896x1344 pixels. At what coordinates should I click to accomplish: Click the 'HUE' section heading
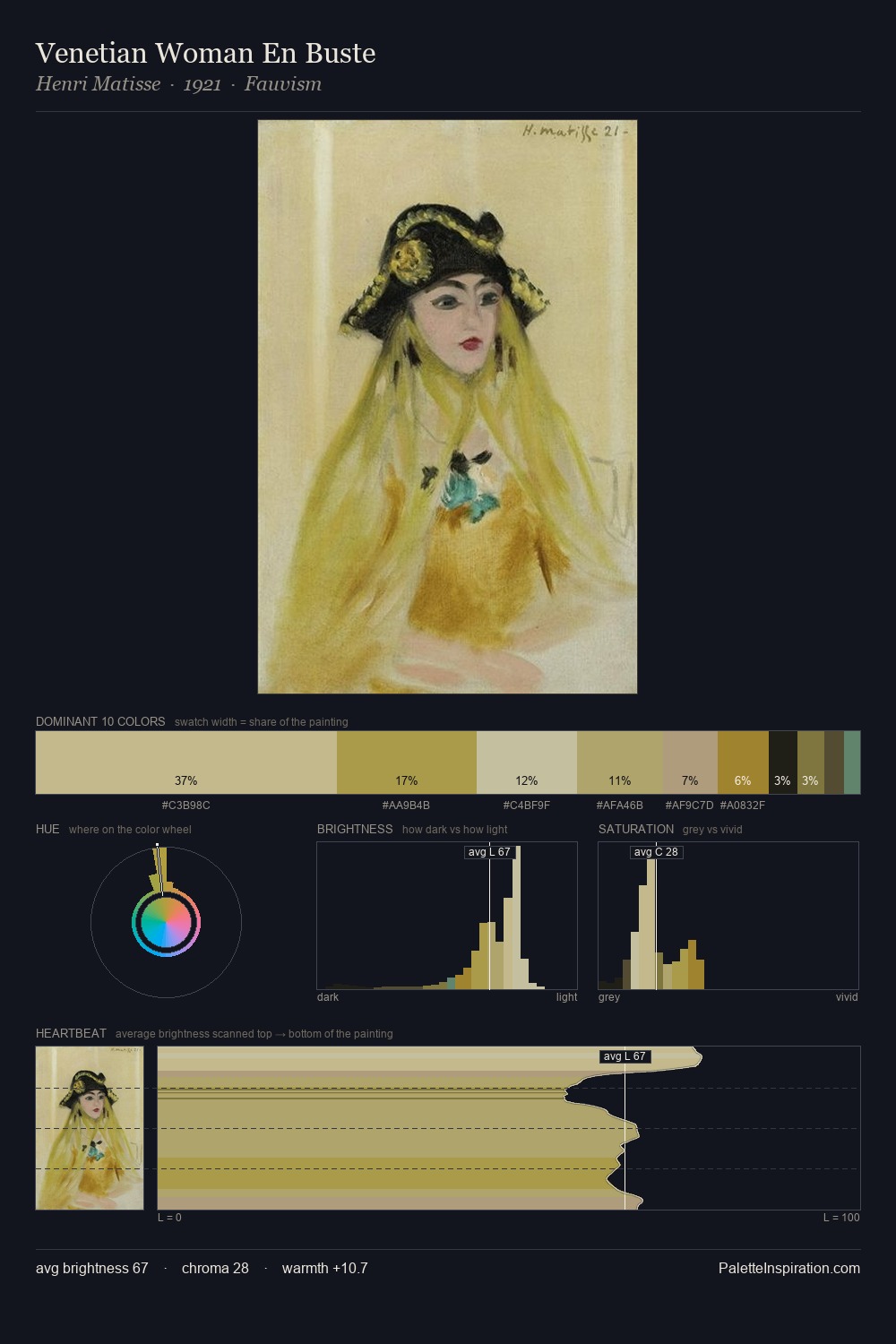[47, 829]
